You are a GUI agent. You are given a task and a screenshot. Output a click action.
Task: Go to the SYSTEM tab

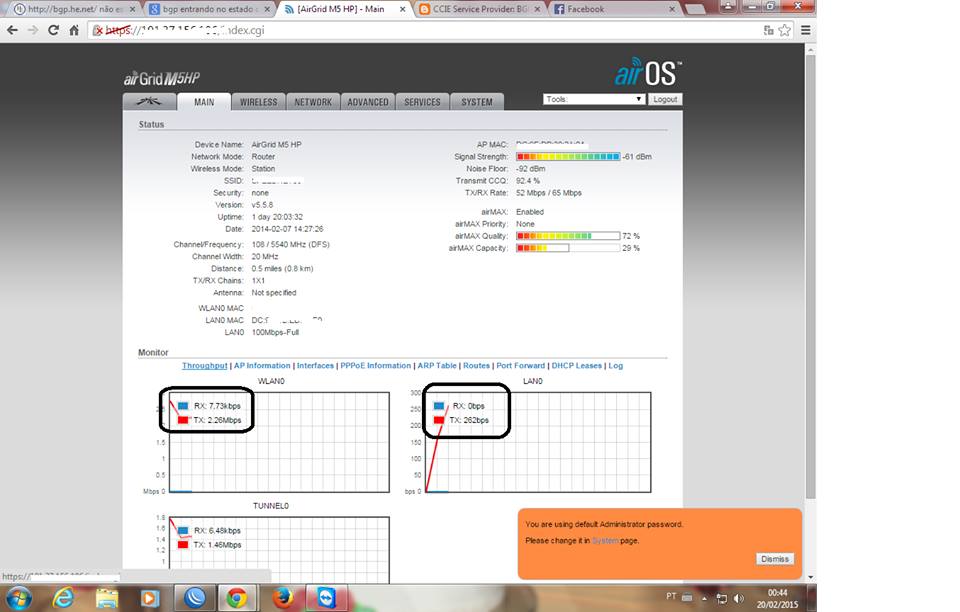point(477,102)
